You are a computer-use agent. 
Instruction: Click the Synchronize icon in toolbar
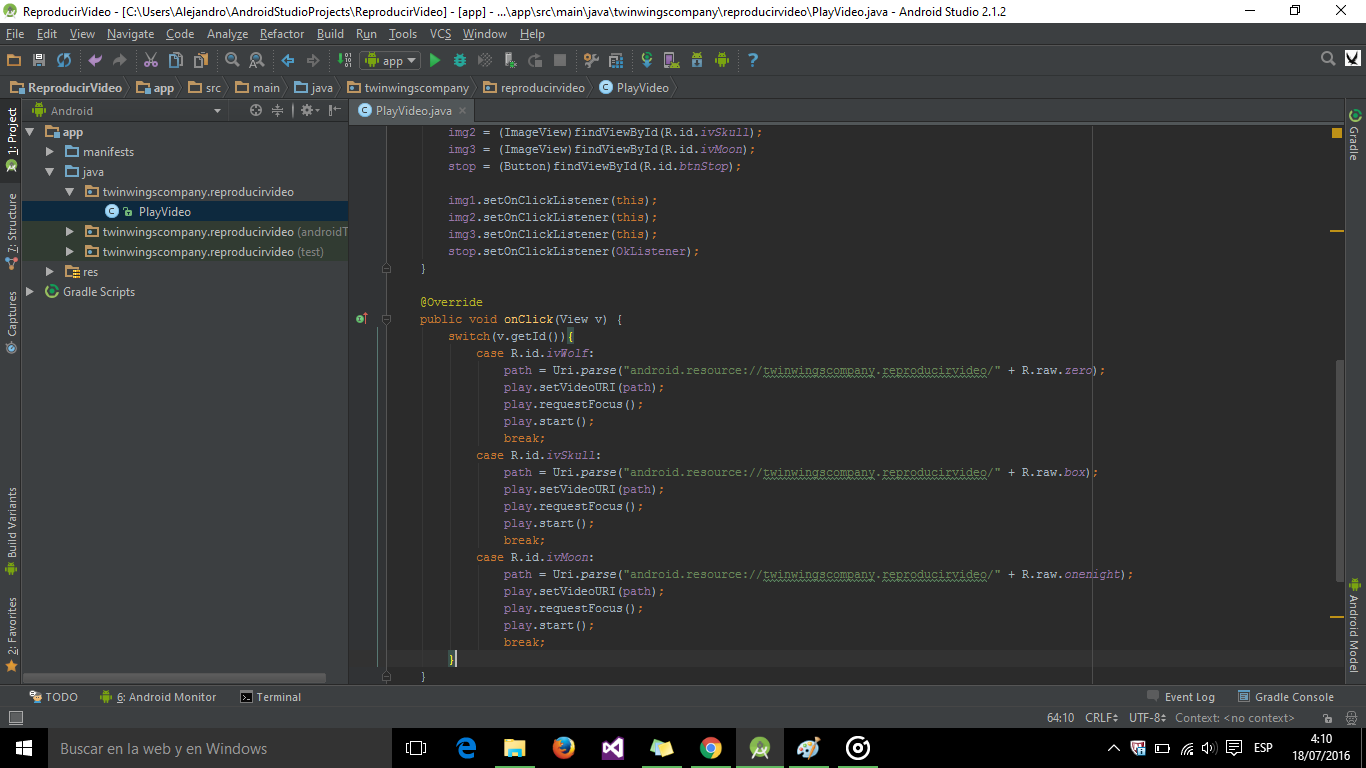[x=64, y=60]
